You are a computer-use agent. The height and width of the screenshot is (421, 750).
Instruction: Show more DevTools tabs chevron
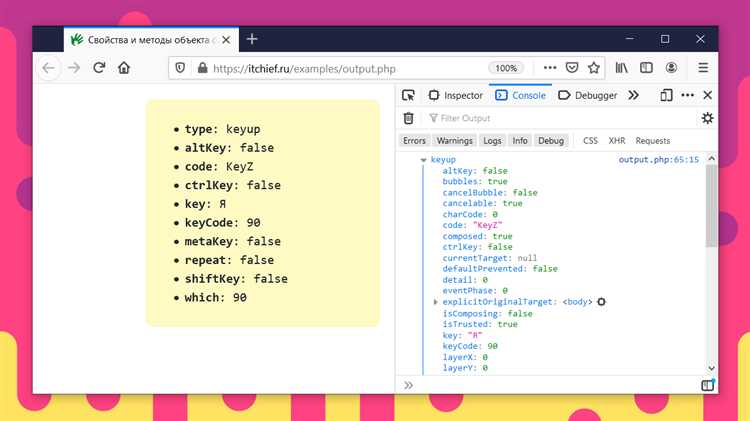[x=633, y=95]
